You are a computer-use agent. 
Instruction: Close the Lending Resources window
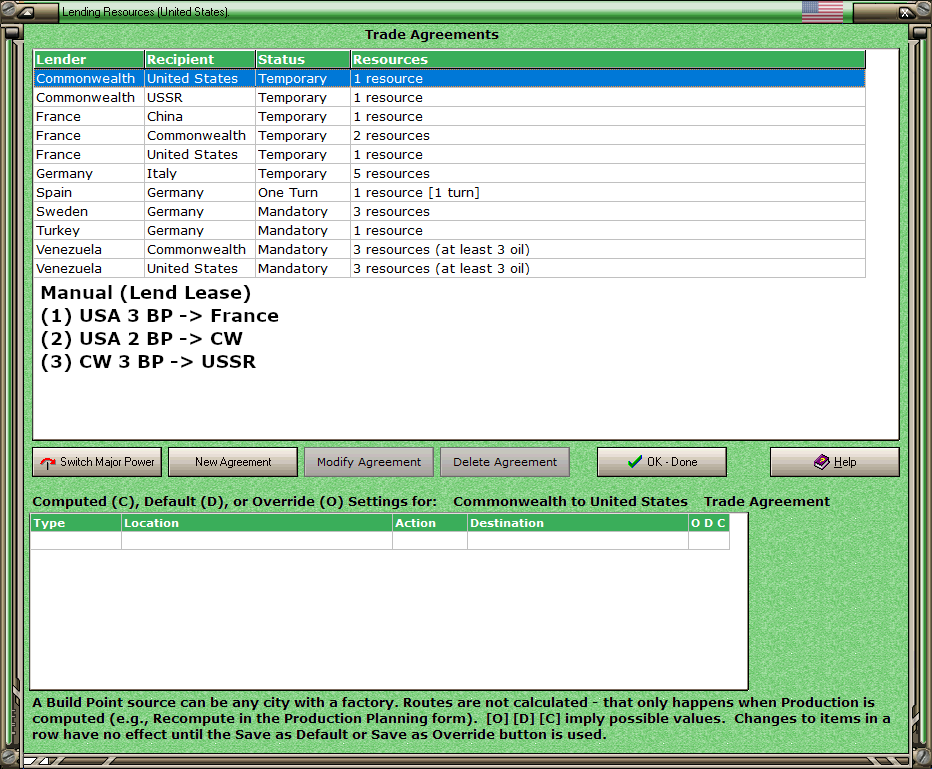905,12
